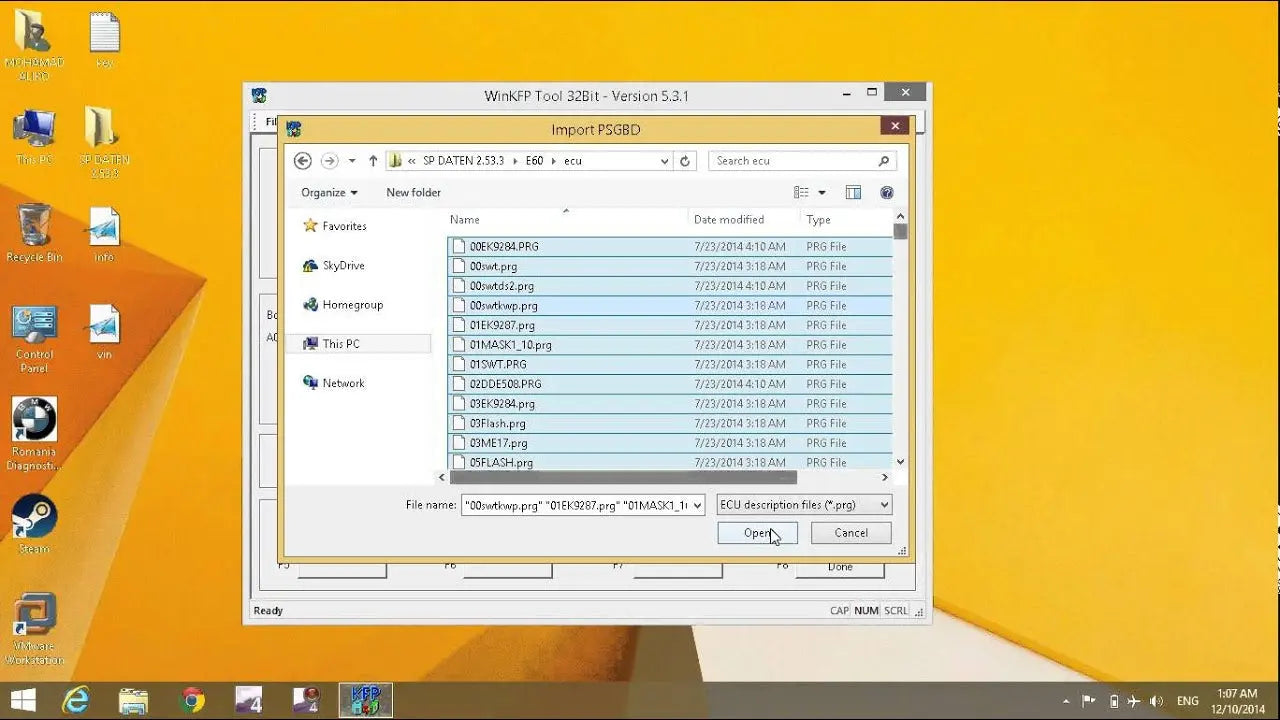Go up one folder level
The width and height of the screenshot is (1280, 720).
coord(373,160)
